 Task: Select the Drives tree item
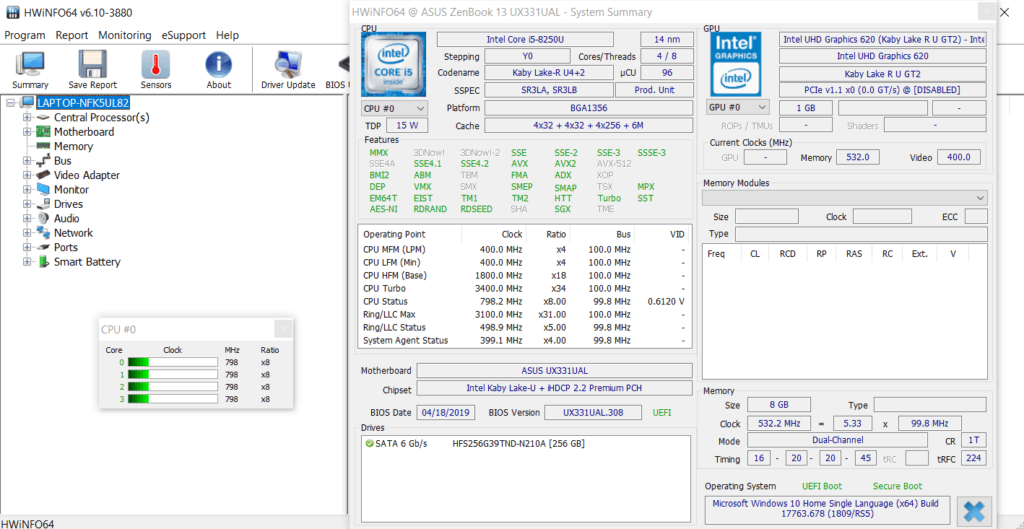click(68, 204)
